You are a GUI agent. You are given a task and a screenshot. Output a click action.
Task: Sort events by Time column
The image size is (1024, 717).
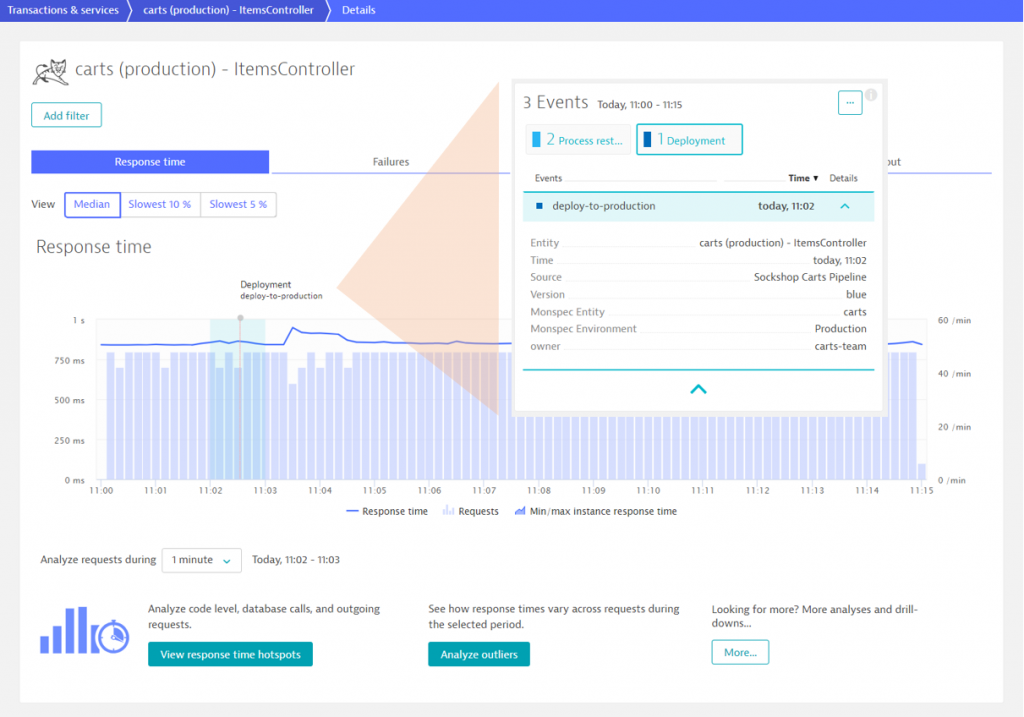click(802, 178)
